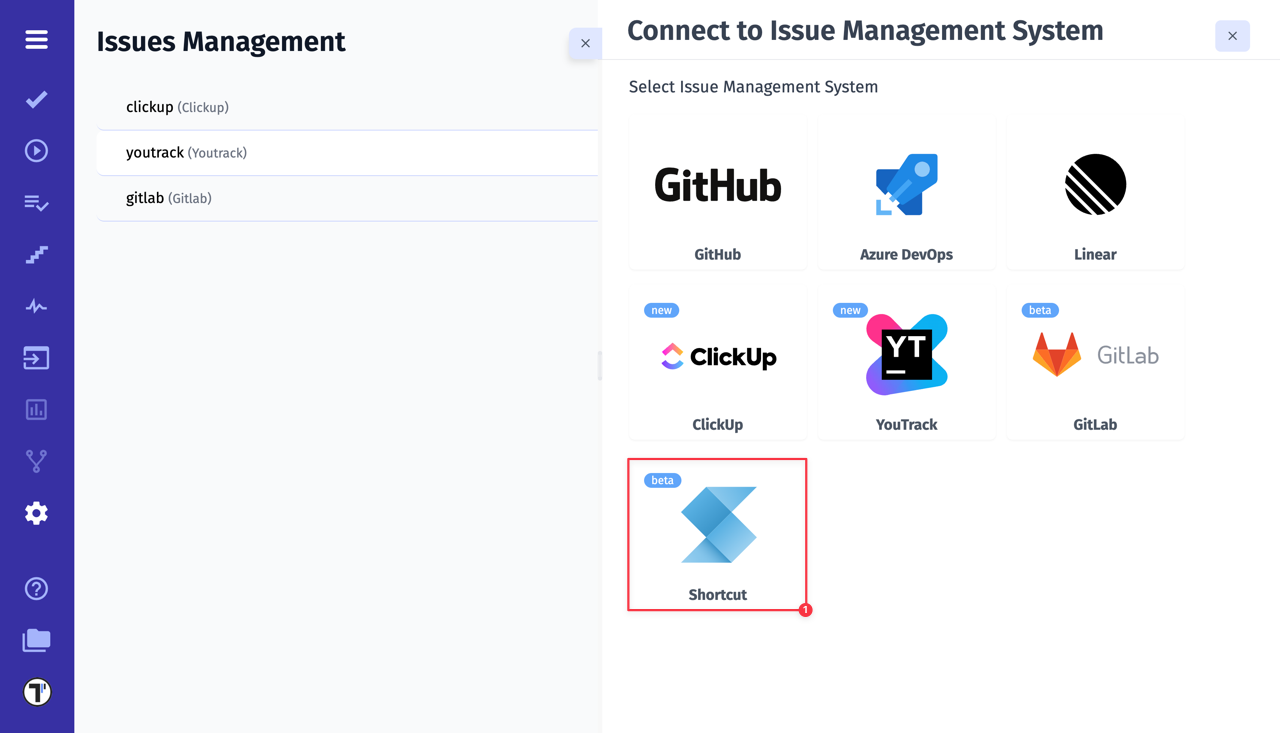Select the GitLab beta integration card
Image resolution: width=1280 pixels, height=733 pixels.
tap(1095, 363)
